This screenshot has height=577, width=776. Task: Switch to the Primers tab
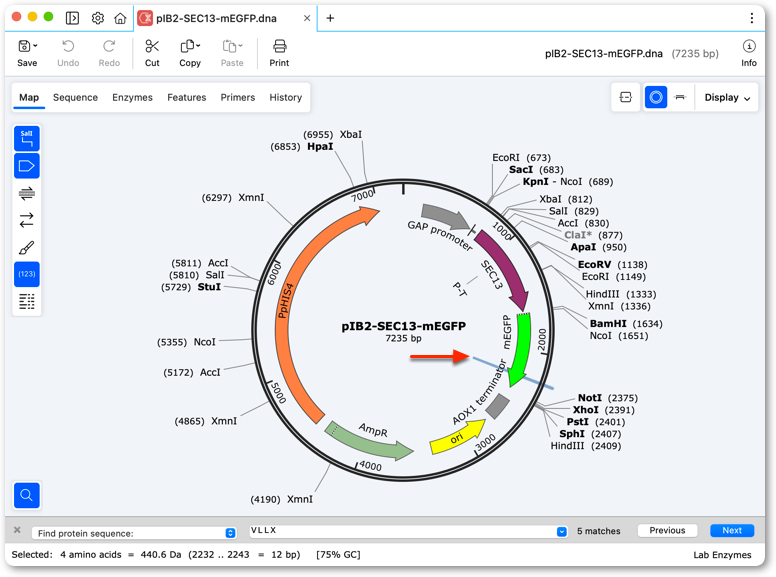(x=238, y=97)
